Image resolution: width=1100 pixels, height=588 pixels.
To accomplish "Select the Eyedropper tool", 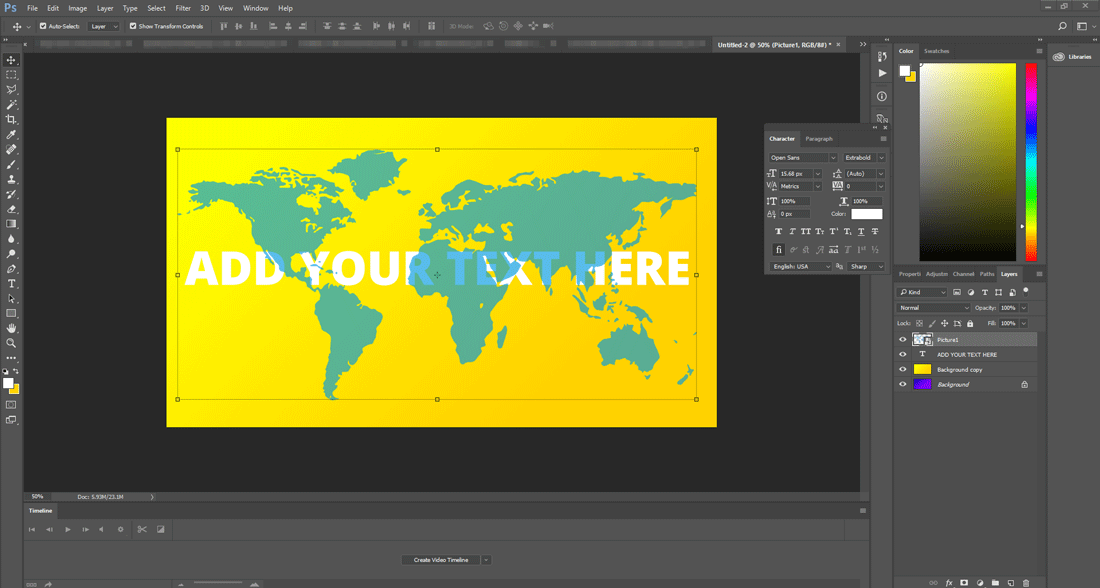I will coord(11,135).
